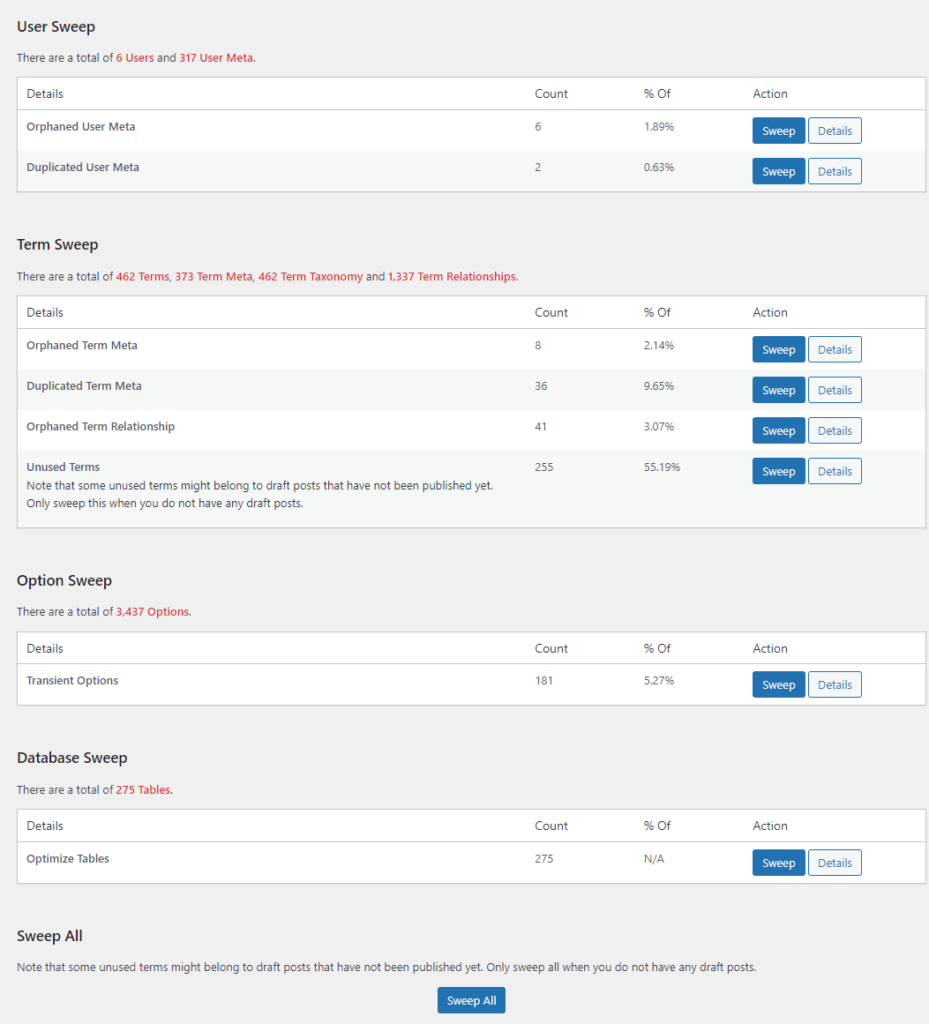Viewport: 929px width, 1024px height.
Task: Sweep the Duplicated Term Meta entries
Action: tap(778, 389)
